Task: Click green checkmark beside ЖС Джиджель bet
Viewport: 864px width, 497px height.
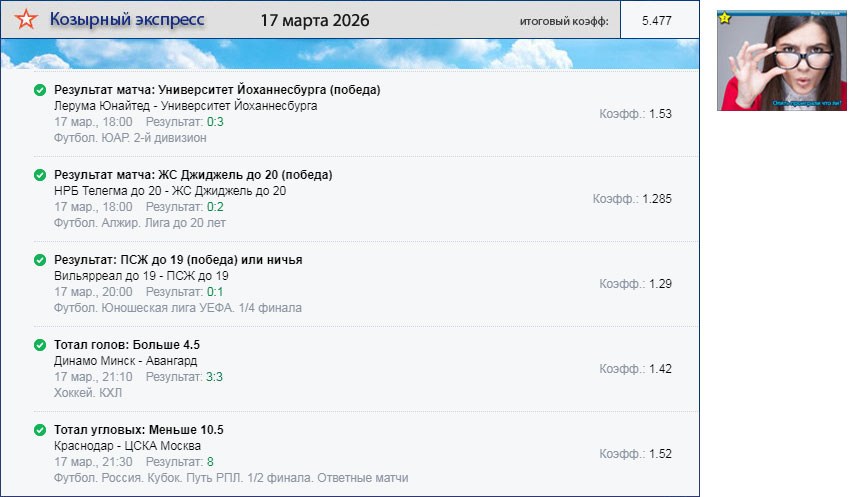Action: point(40,175)
